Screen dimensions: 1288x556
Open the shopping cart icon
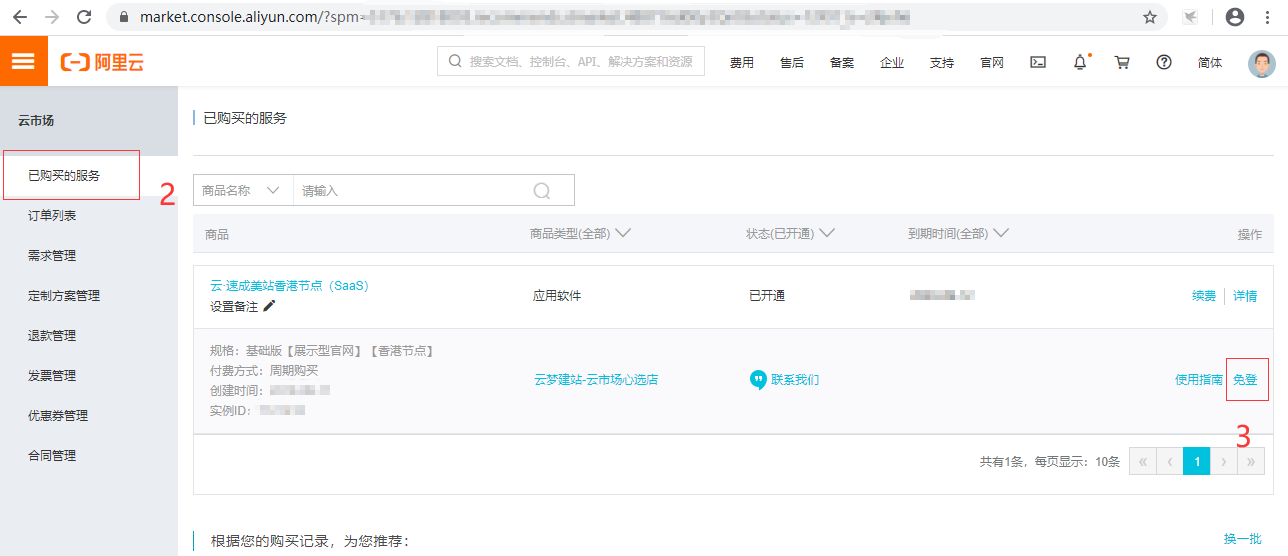[1122, 62]
